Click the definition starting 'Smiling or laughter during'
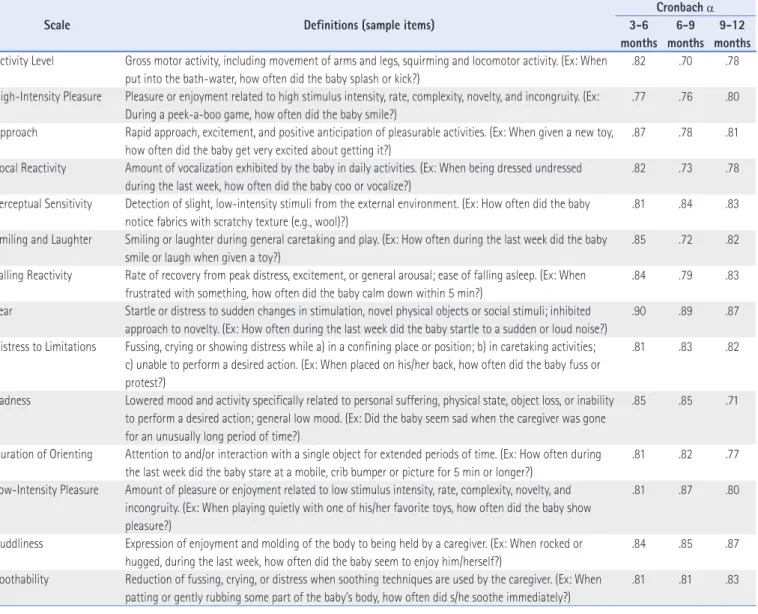The image size is (758, 614). point(366,249)
